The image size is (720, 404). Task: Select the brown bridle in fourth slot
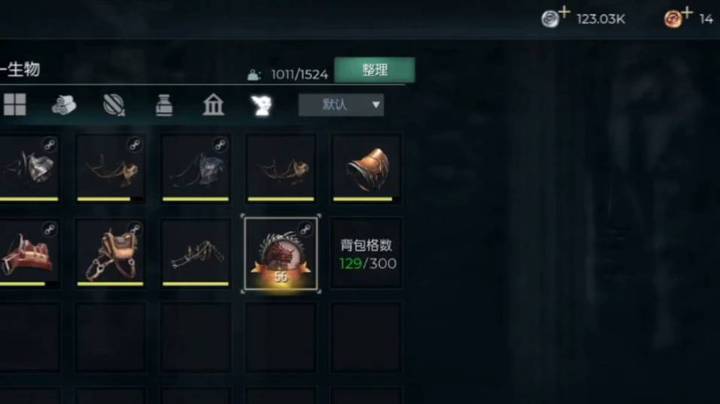pos(281,168)
